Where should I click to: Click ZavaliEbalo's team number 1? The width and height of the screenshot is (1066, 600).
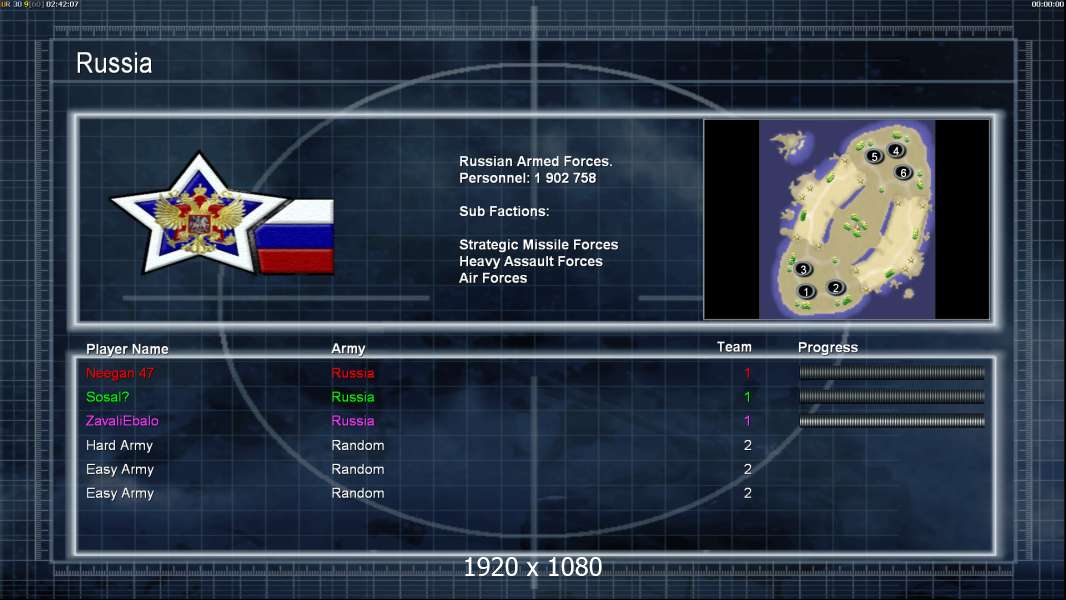(747, 421)
